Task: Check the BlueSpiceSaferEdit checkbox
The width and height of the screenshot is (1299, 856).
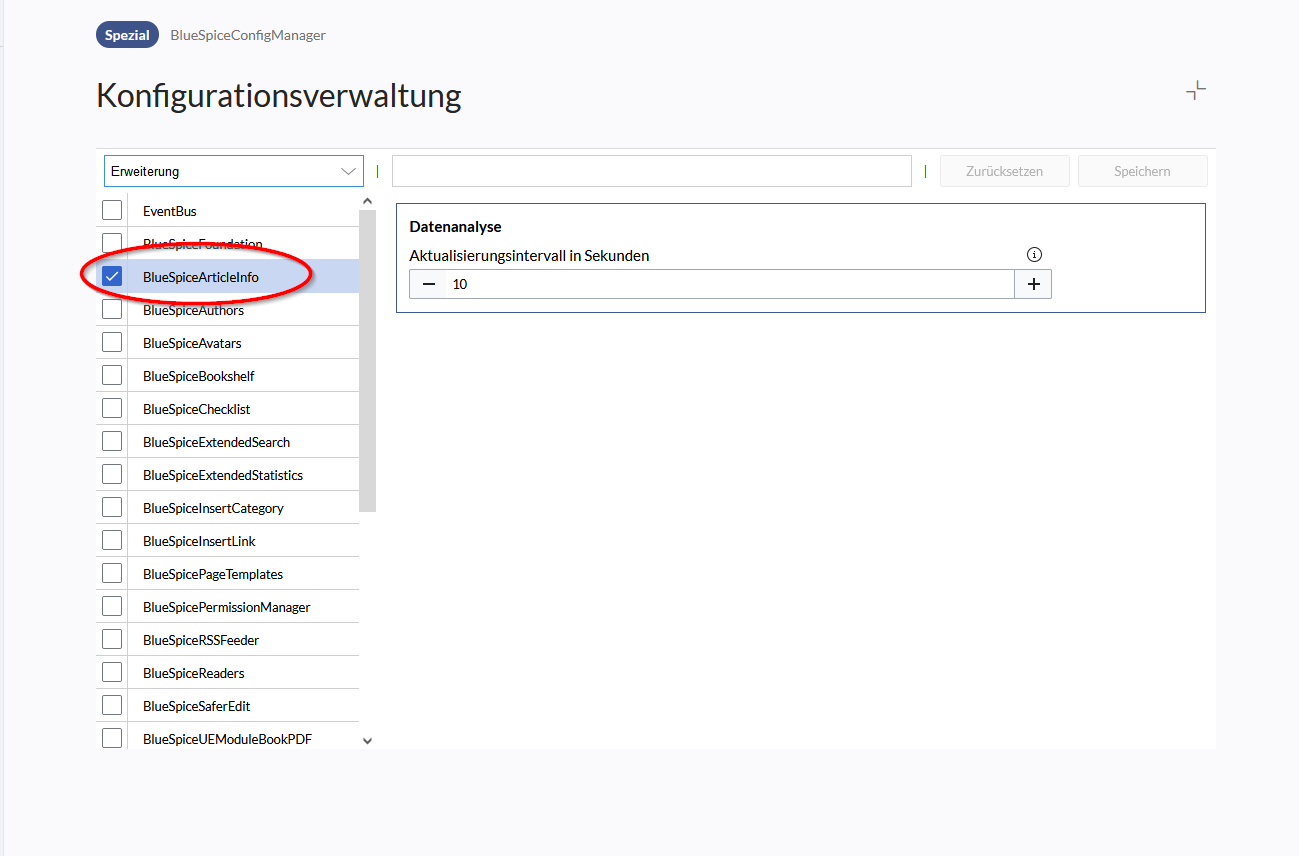Action: coord(112,705)
